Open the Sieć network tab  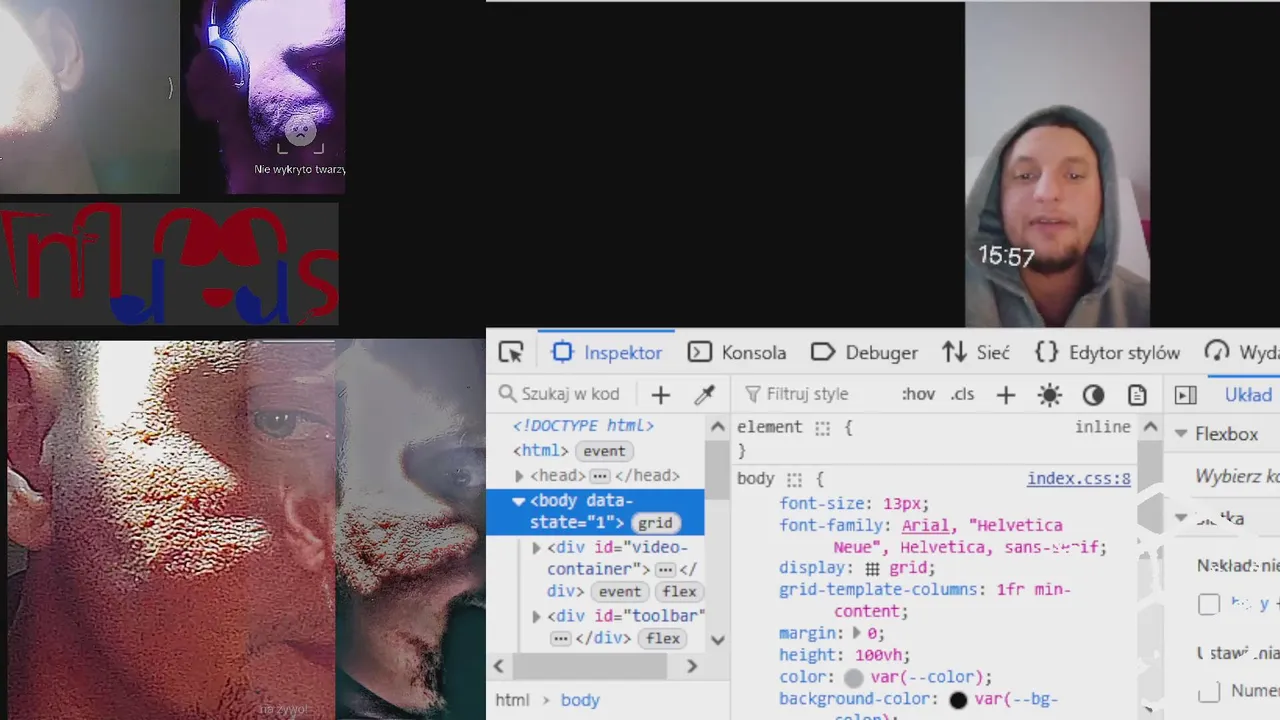pyautogui.click(x=976, y=352)
